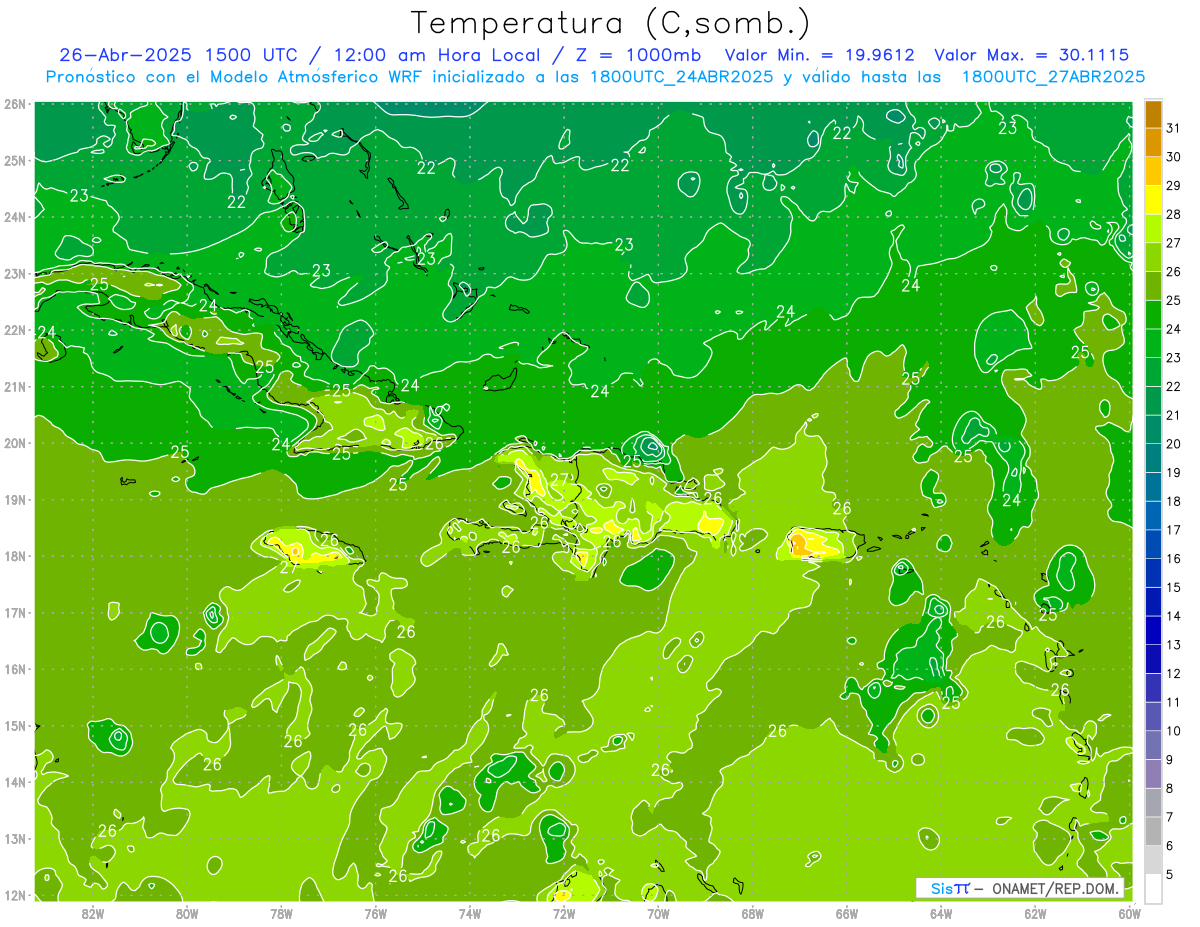This screenshot has height=927, width=1200.
Task: Click the yellow legend swatch between 28 and 29
Action: [x=1153, y=200]
